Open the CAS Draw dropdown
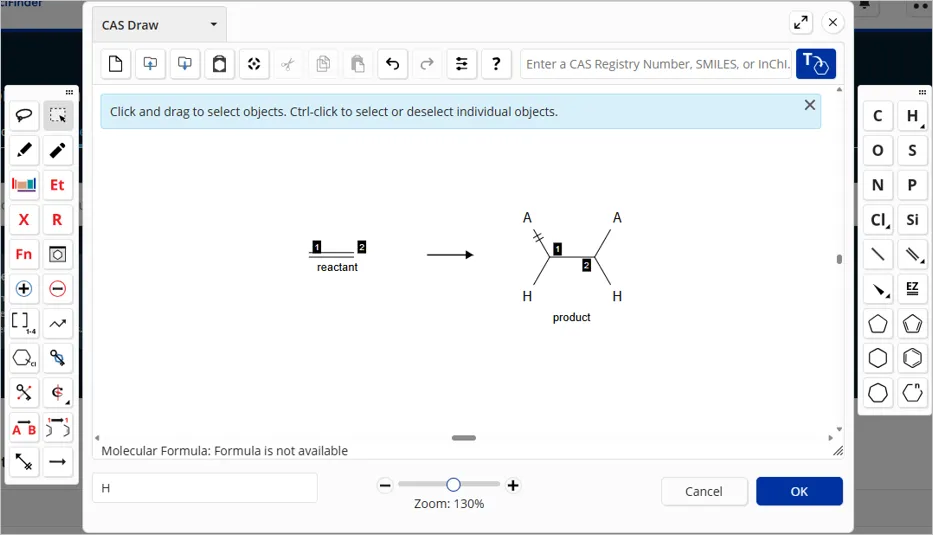The image size is (933, 535). [x=160, y=25]
